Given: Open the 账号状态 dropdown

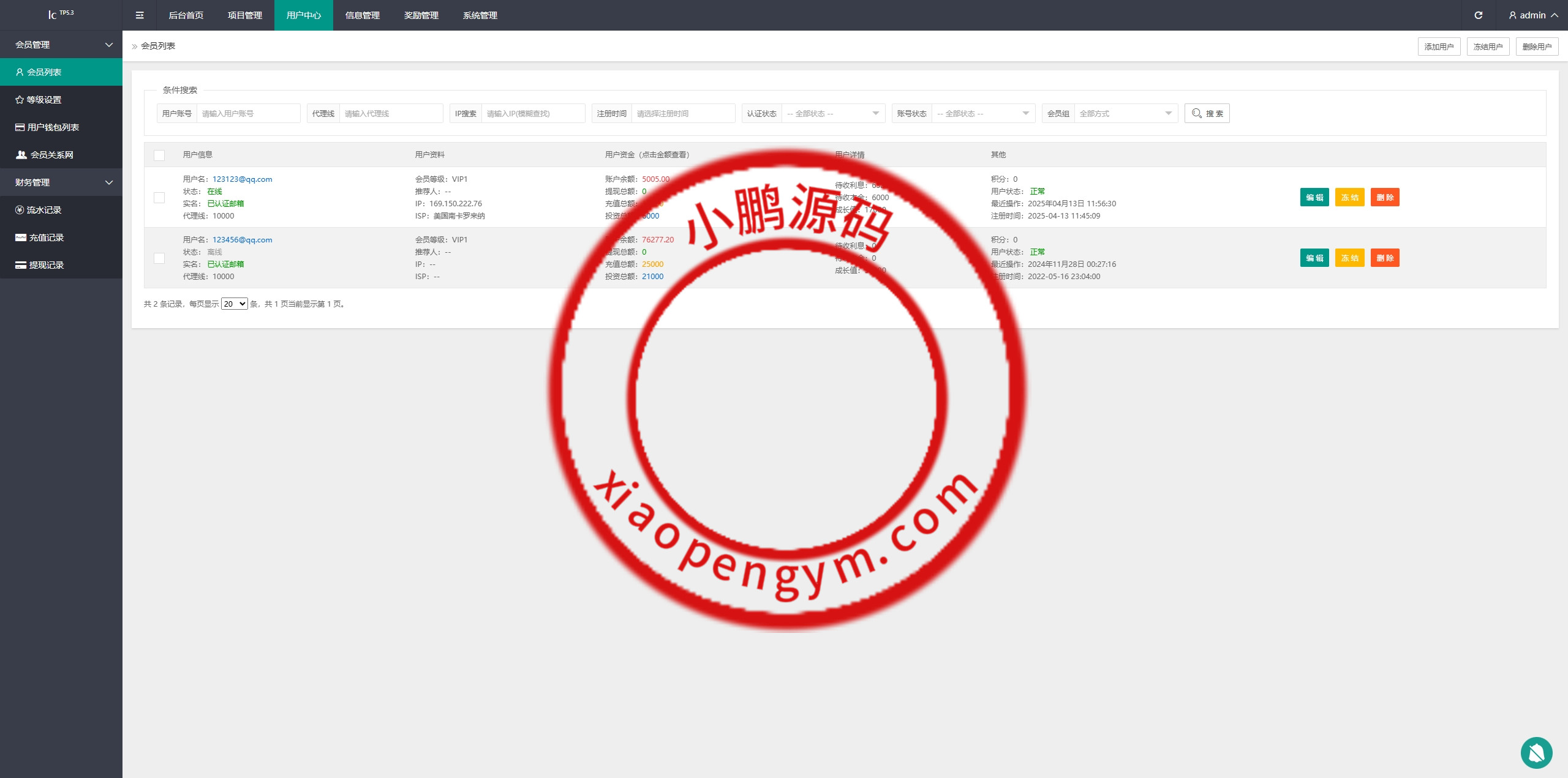Looking at the screenshot, I should click(982, 114).
